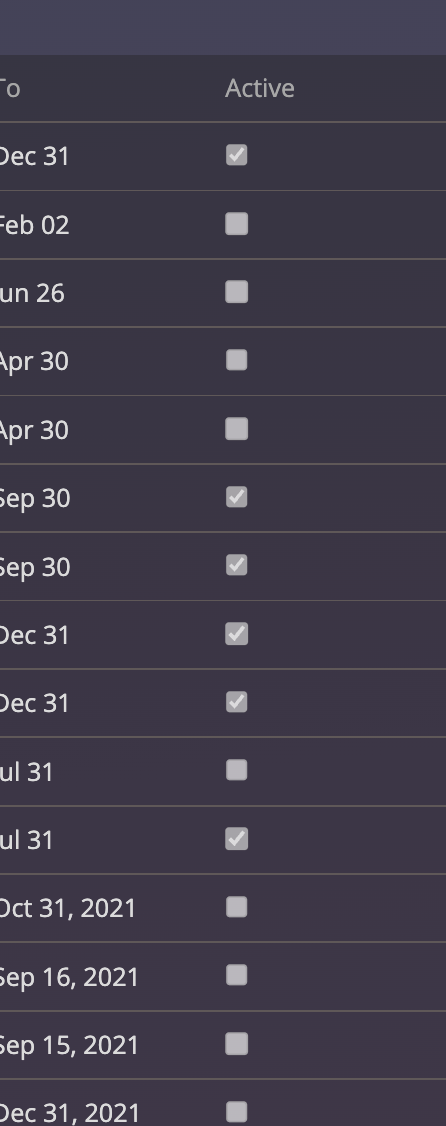This screenshot has height=1126, width=446.
Task: Sort by the Active column header
Action: pos(259,88)
